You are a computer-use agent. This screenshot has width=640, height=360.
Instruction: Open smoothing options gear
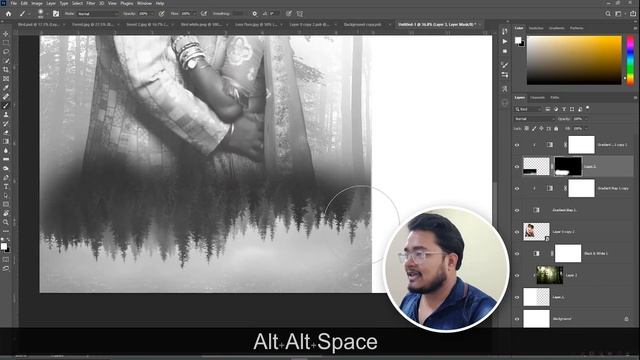coord(255,13)
